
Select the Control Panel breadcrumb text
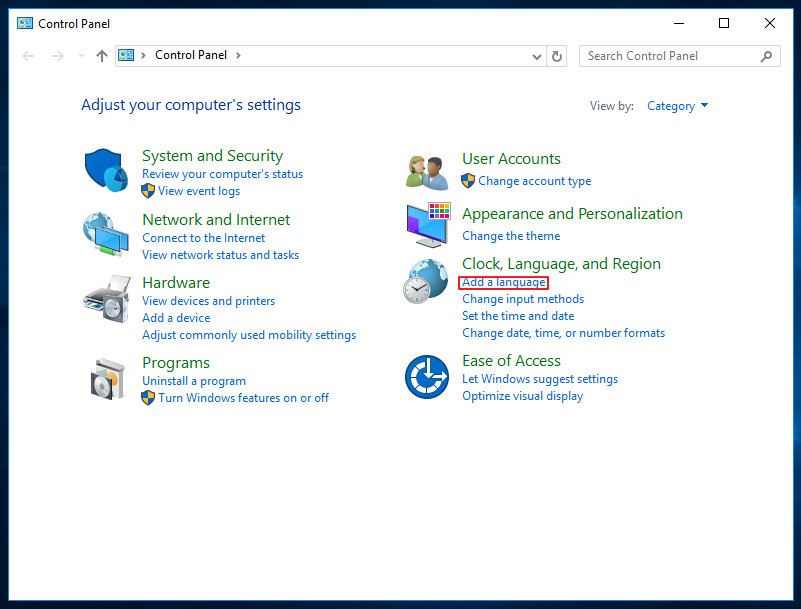coord(191,55)
